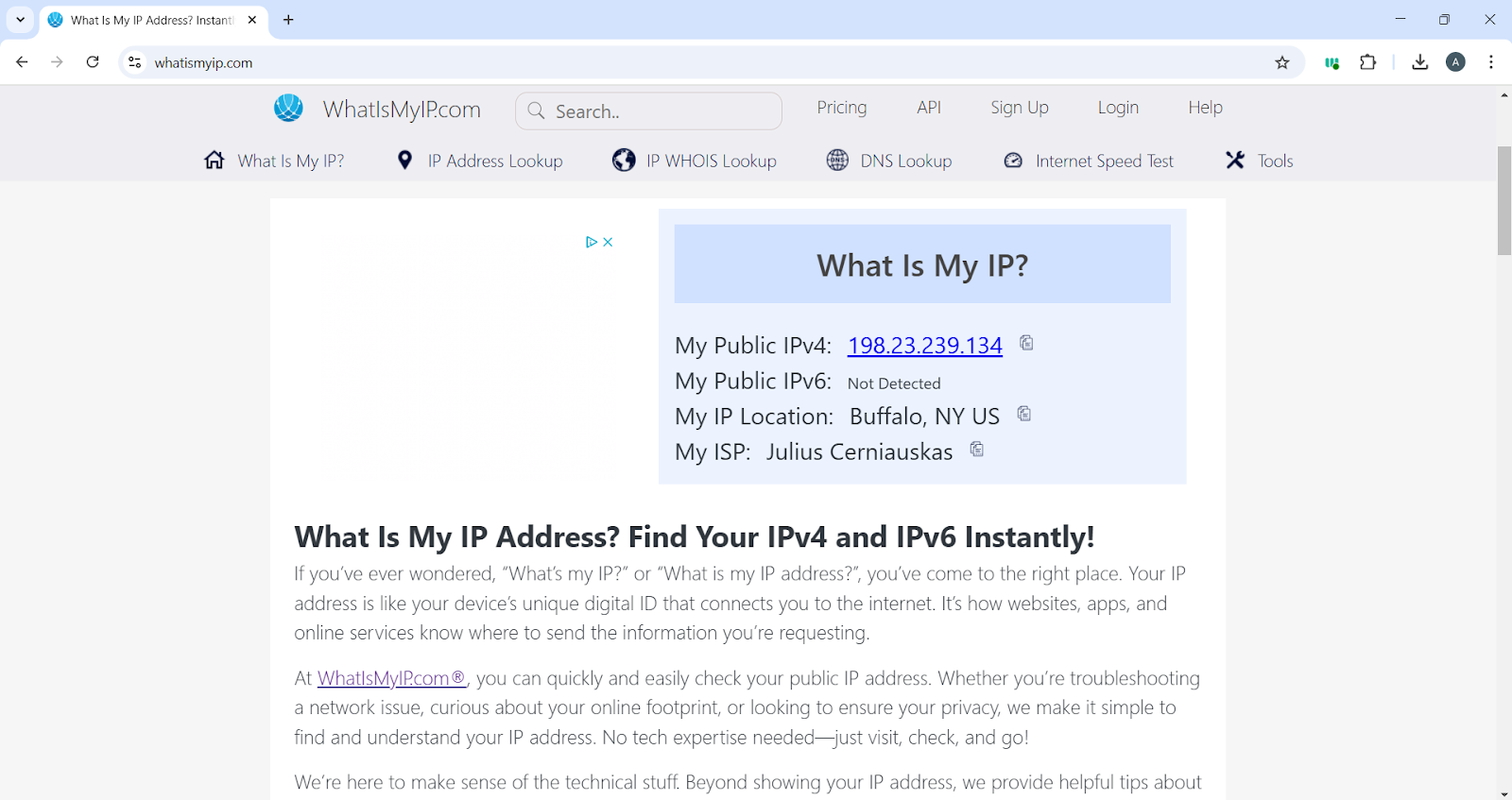Open the Help page

point(1205,108)
